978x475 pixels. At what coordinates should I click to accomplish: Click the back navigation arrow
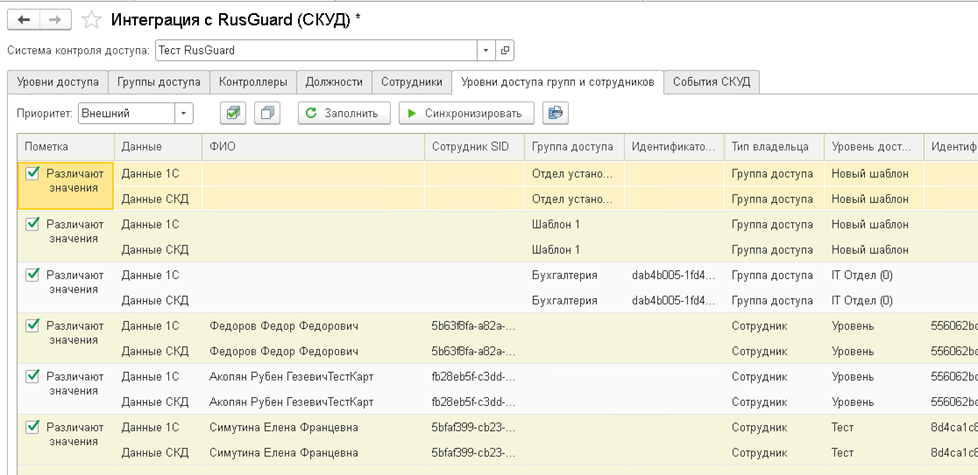point(24,19)
